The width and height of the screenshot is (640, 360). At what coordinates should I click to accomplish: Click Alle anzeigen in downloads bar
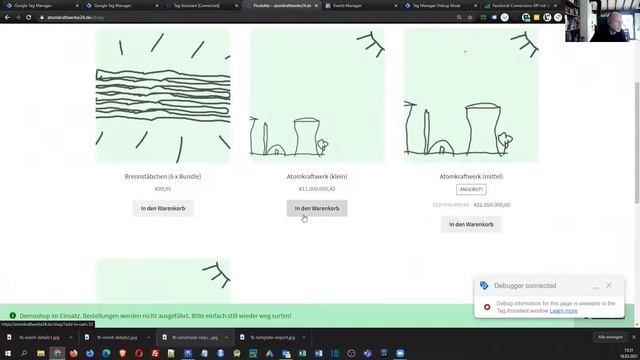610,337
